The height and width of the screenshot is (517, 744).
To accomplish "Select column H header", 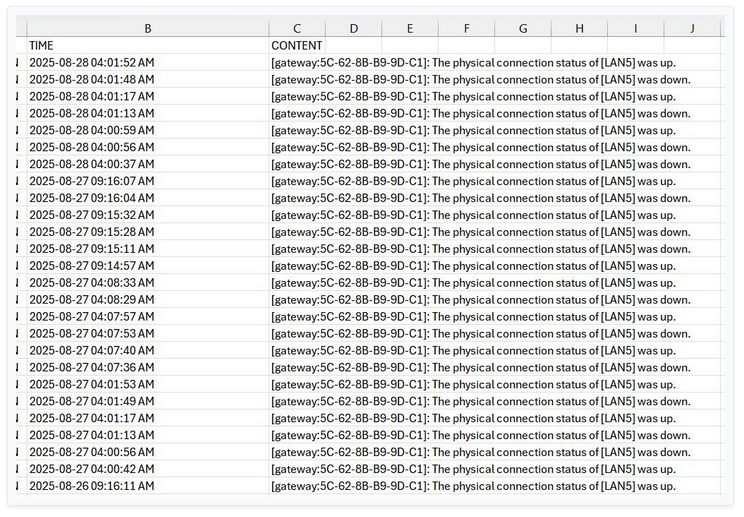I will [579, 29].
